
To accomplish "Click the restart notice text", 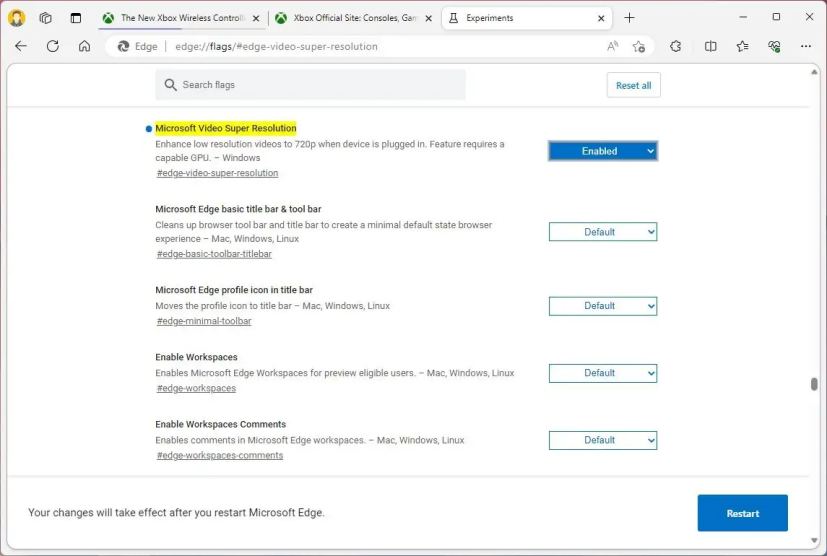I will click(176, 513).
